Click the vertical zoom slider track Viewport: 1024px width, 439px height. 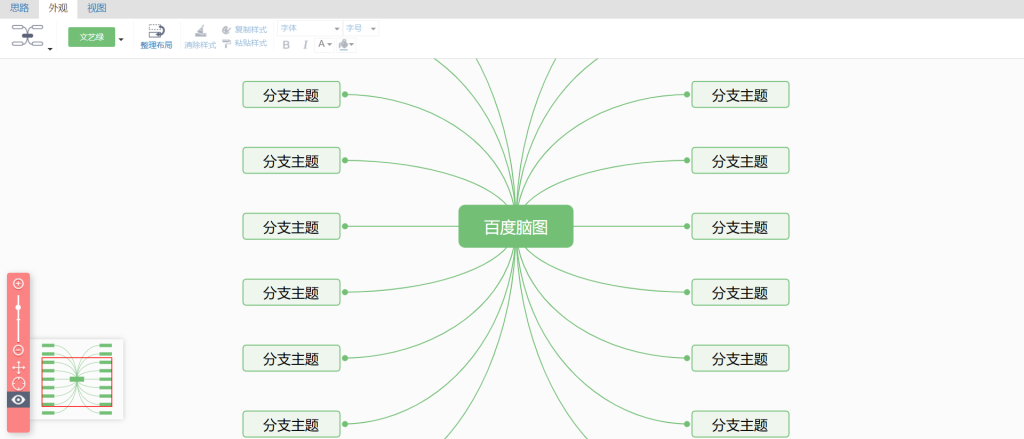click(x=18, y=318)
